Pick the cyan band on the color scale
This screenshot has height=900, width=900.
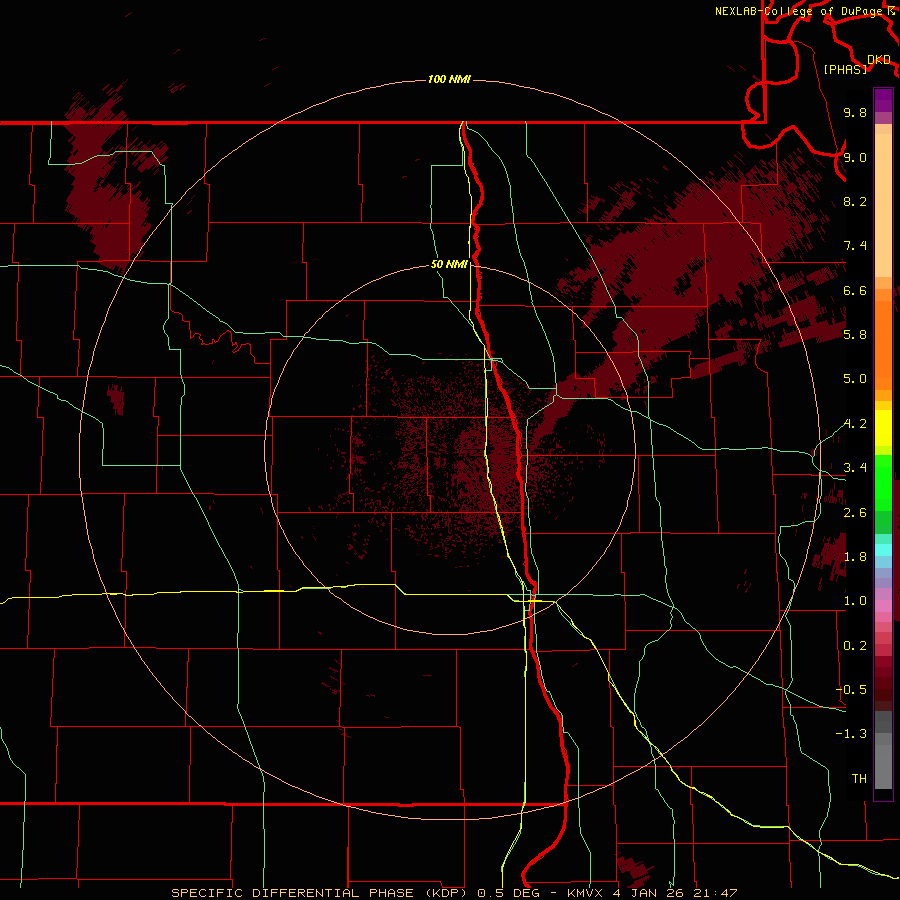click(x=883, y=550)
